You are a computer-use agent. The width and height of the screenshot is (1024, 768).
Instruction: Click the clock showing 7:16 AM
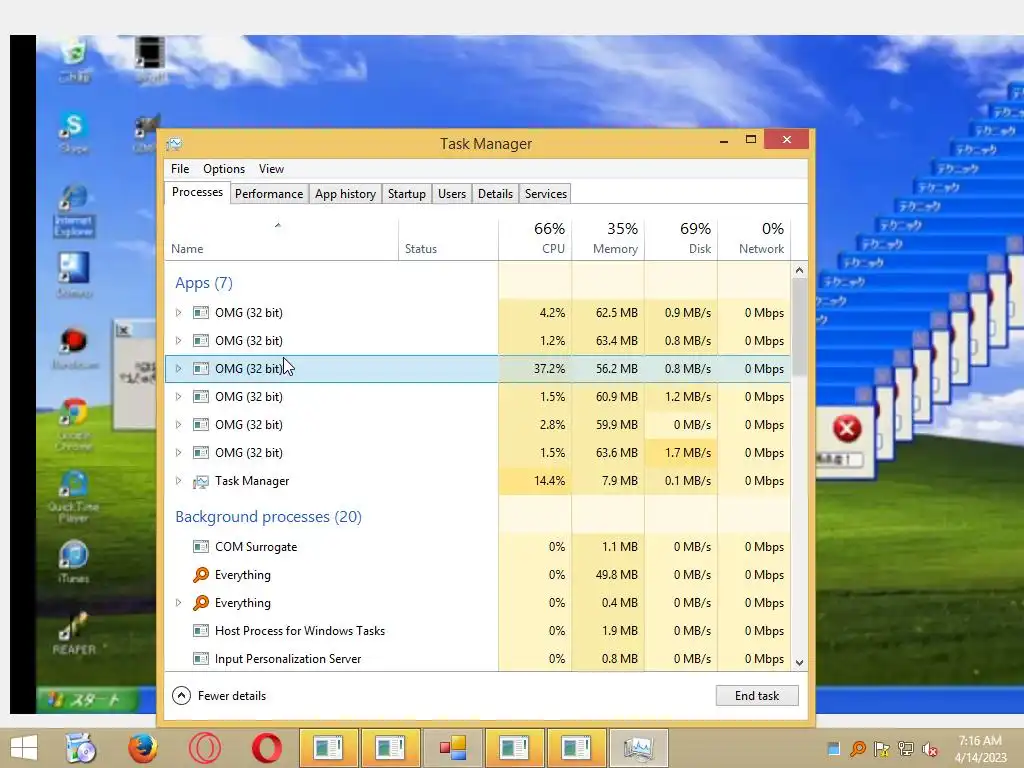(980, 741)
